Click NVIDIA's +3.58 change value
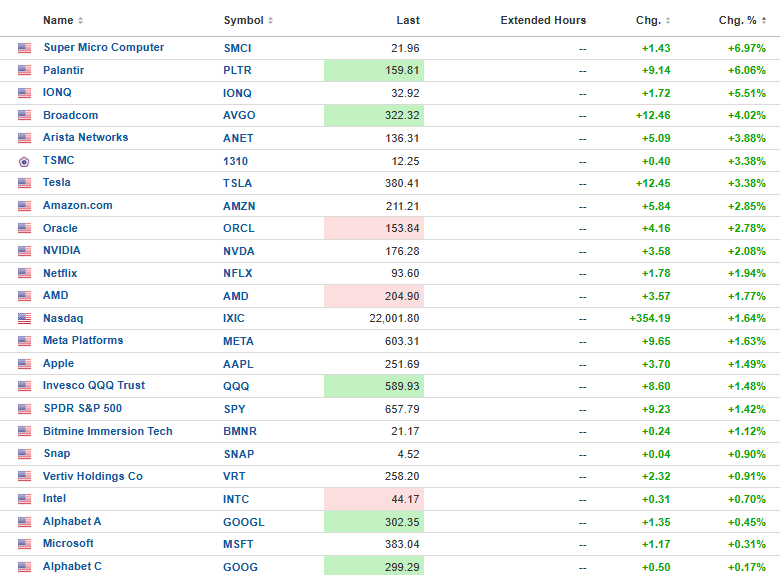Viewport: 780px width, 575px height. (x=656, y=251)
